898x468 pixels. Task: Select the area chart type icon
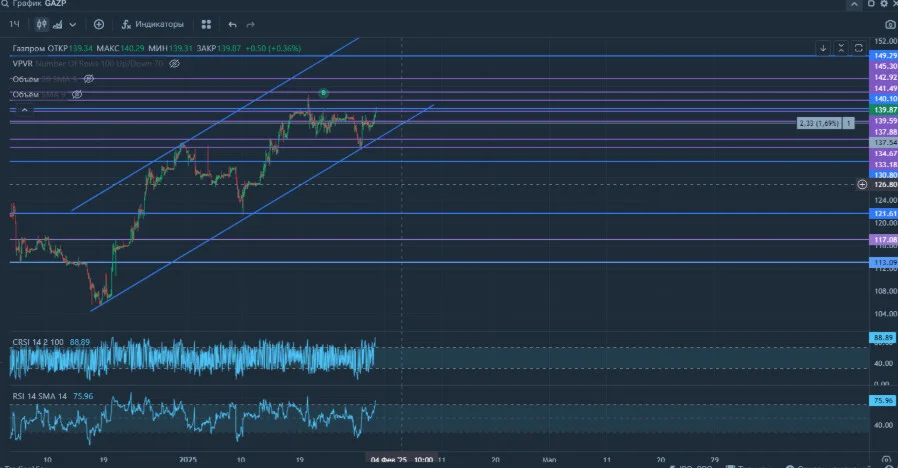pos(58,24)
